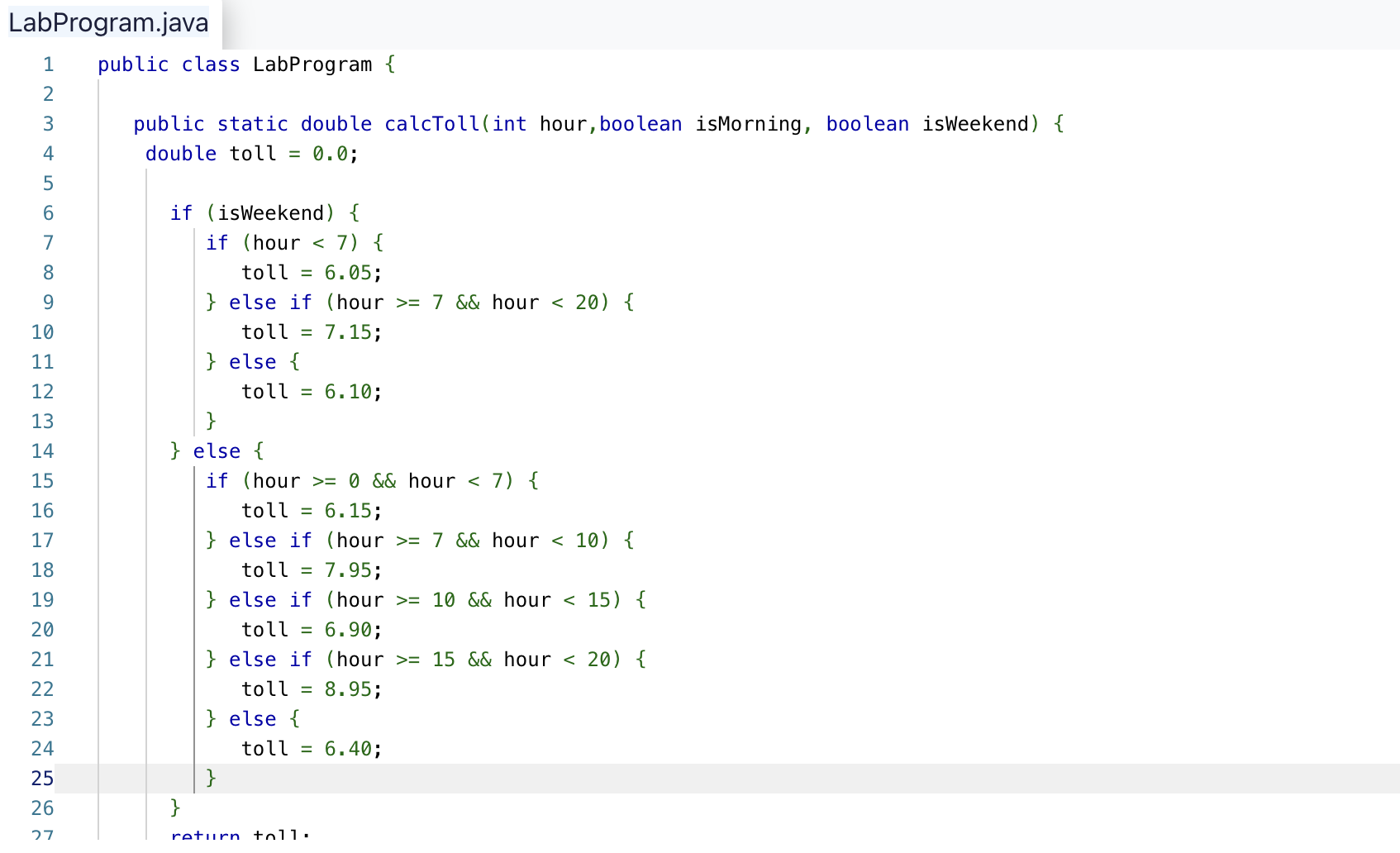Click line number 6 beside the isWeekend check
This screenshot has height=853, width=1400.
(x=48, y=212)
